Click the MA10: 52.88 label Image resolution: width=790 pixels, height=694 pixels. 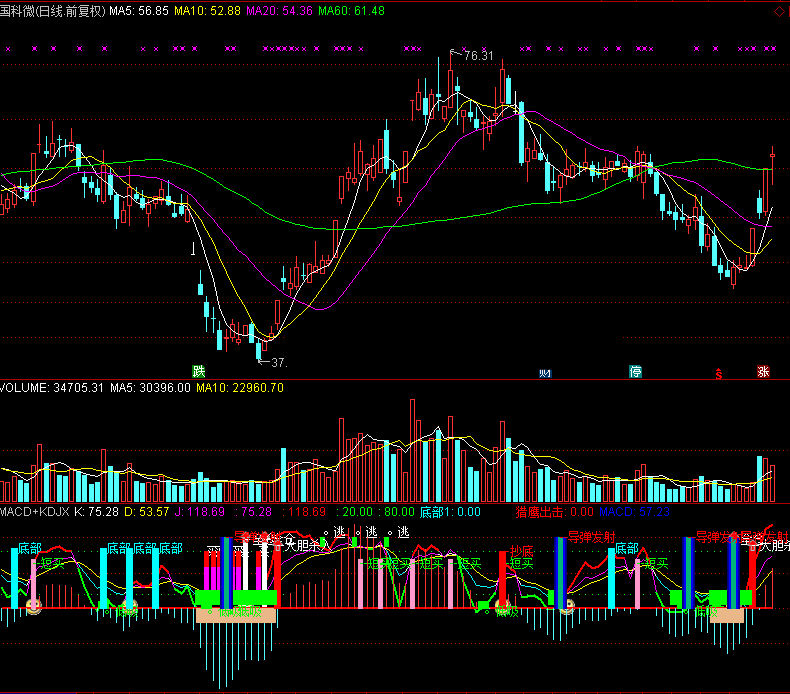point(208,11)
